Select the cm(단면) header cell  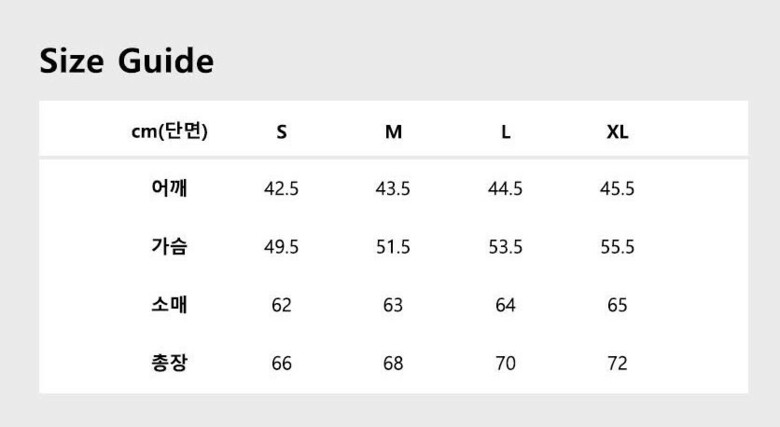click(x=170, y=131)
